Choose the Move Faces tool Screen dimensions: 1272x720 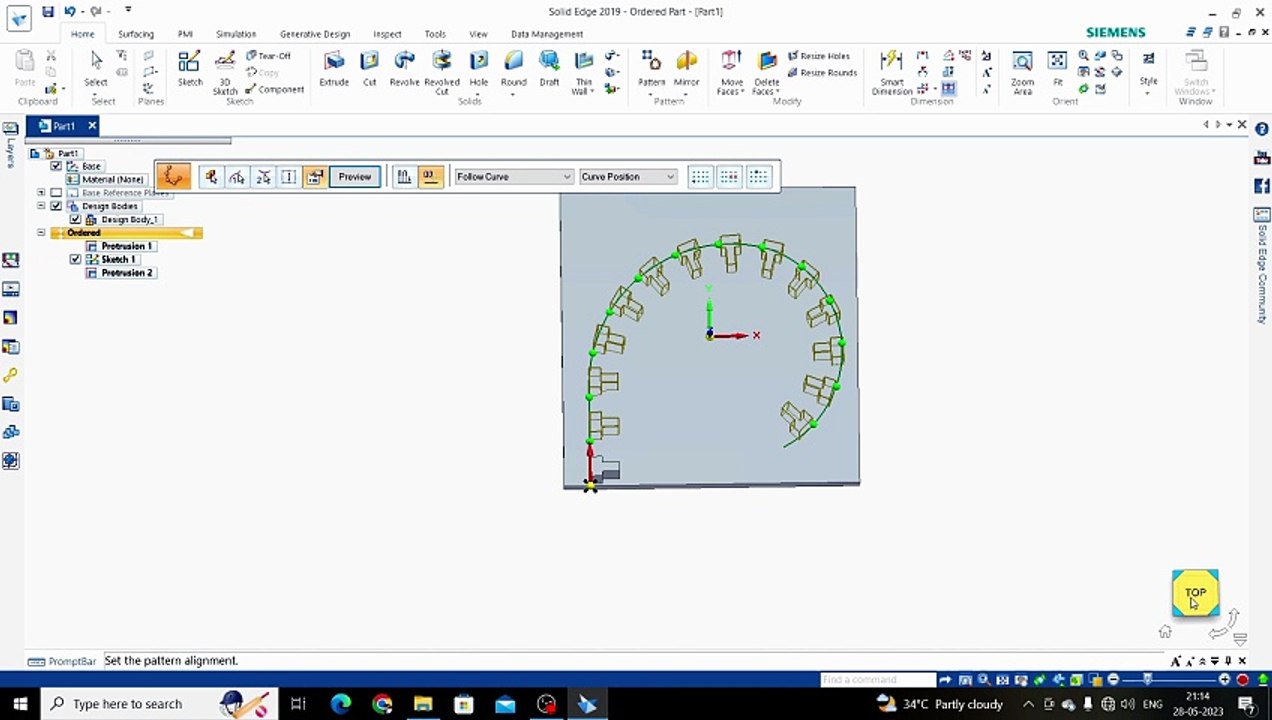point(731,72)
